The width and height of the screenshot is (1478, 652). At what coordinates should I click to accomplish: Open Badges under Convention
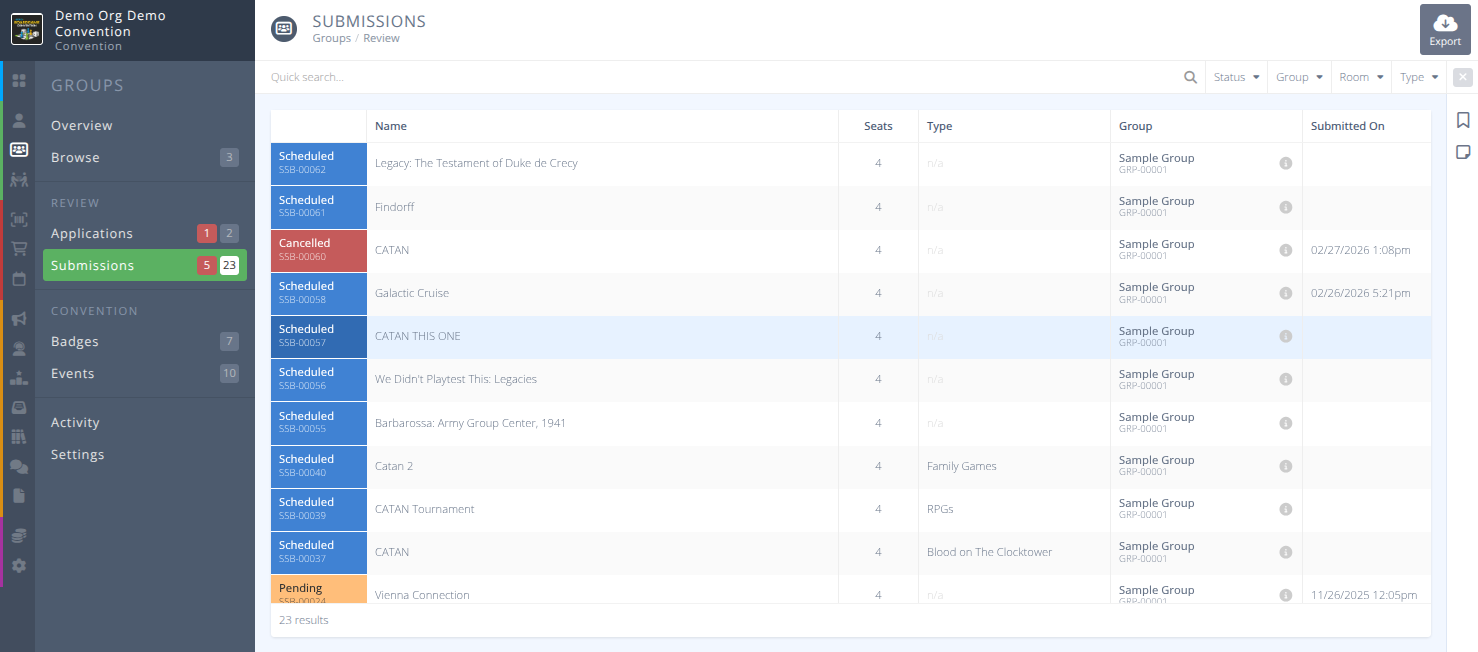point(145,341)
